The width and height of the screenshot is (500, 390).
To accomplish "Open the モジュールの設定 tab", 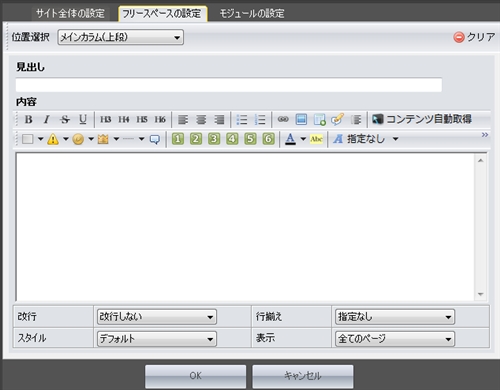I will 252,13.
